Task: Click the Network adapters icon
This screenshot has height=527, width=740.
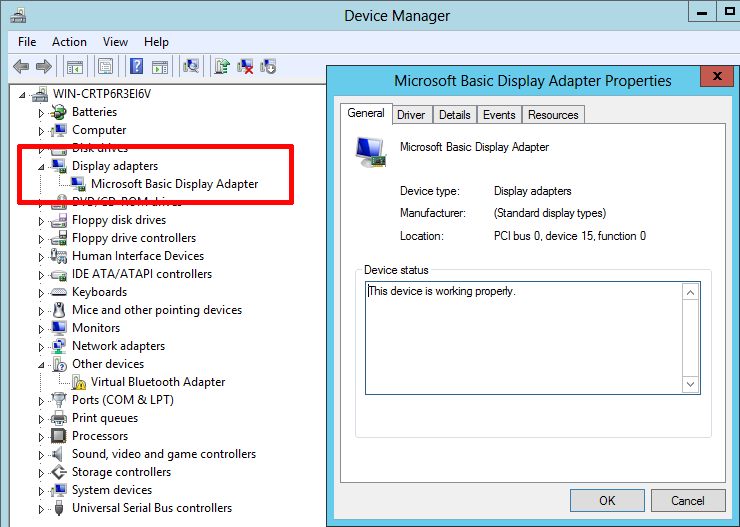Action: (59, 346)
